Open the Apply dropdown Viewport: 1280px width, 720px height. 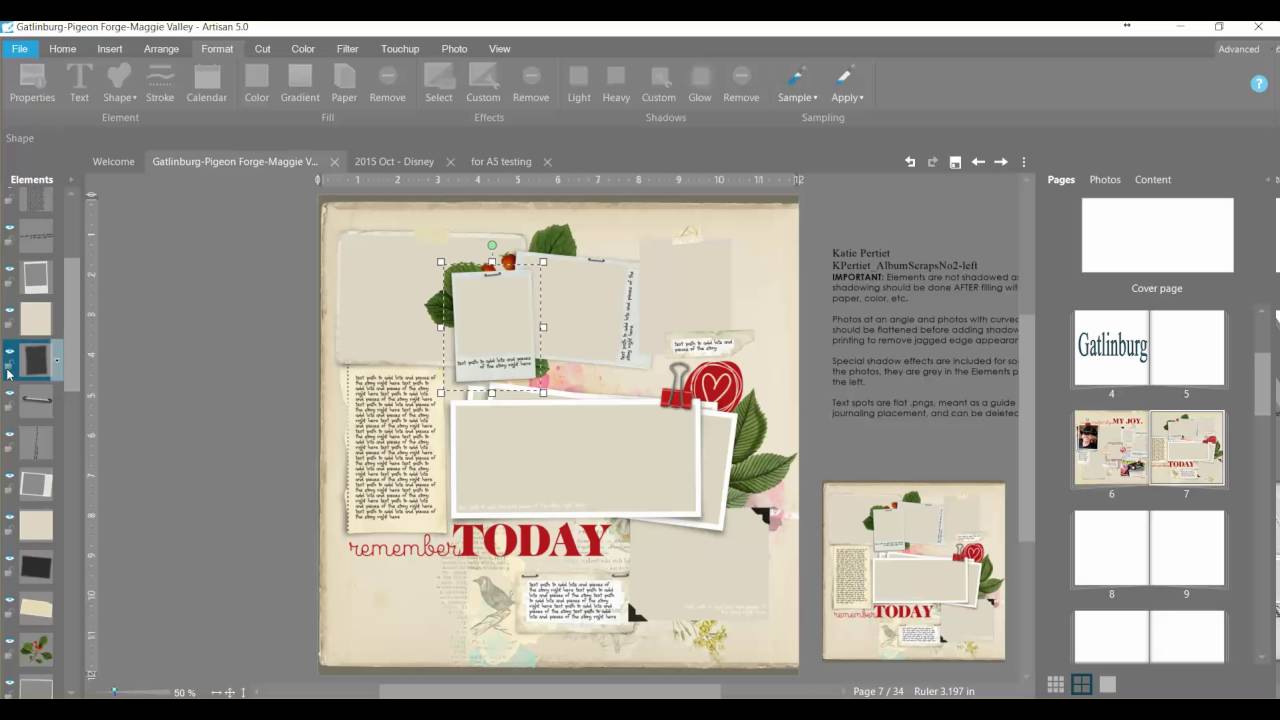point(847,83)
